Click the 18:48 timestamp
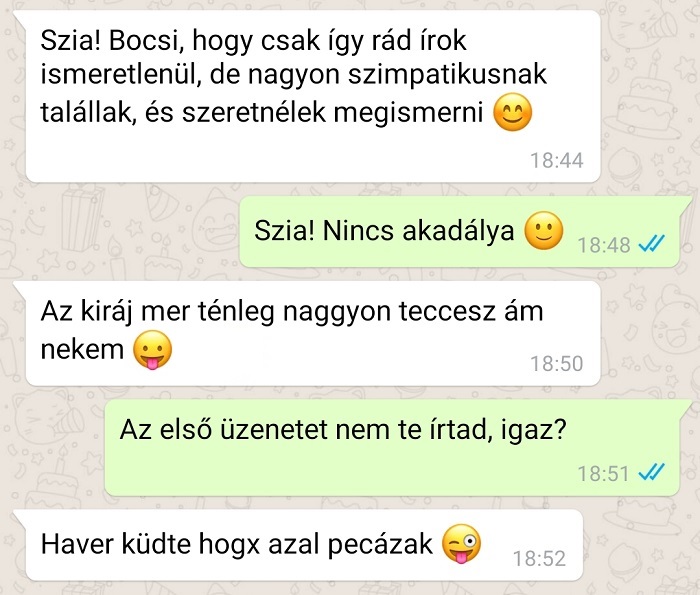This screenshot has width=700, height=595. coord(604,245)
